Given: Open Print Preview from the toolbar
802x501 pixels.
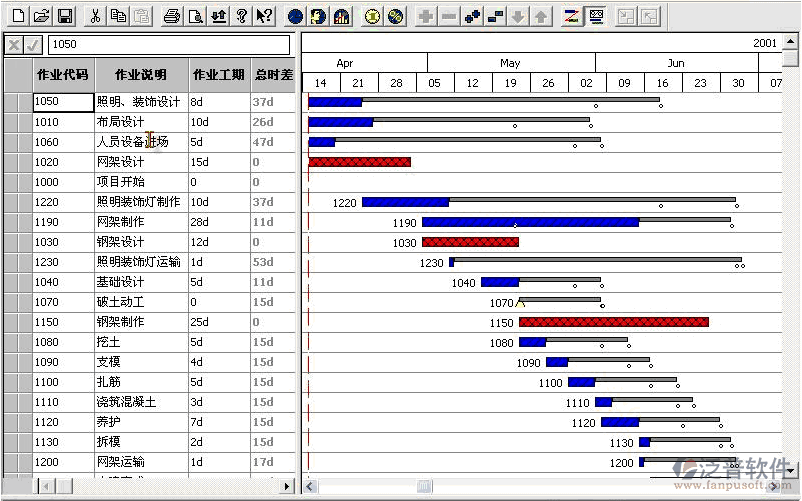Looking at the screenshot, I should 195,16.
